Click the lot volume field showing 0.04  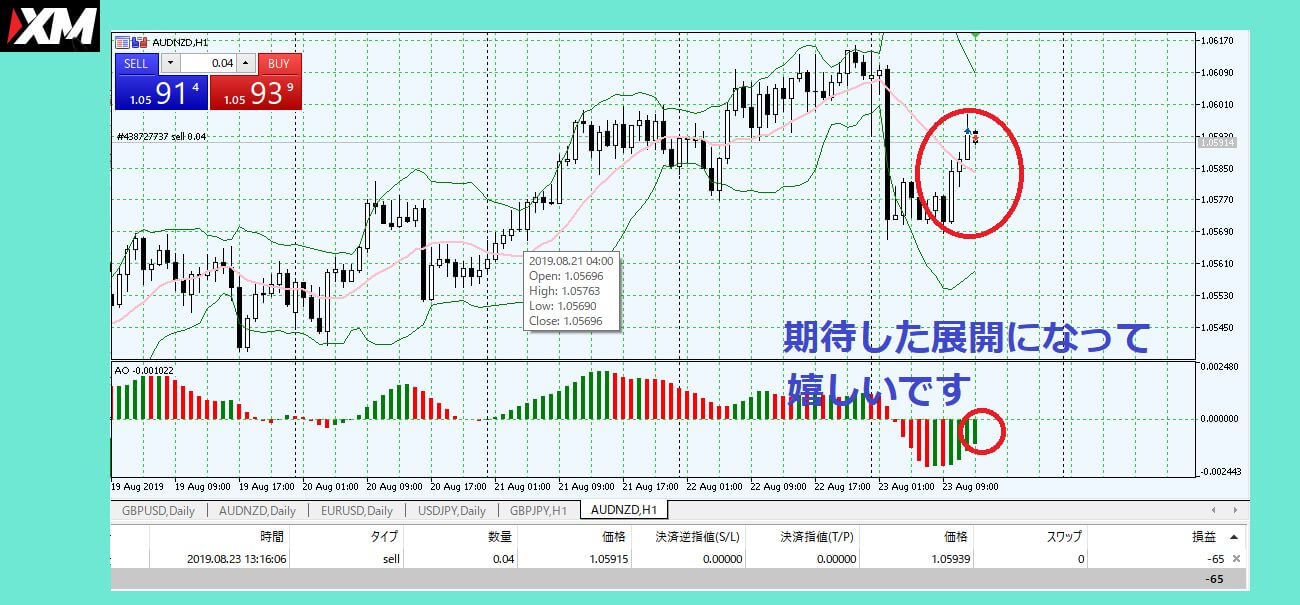click(210, 63)
